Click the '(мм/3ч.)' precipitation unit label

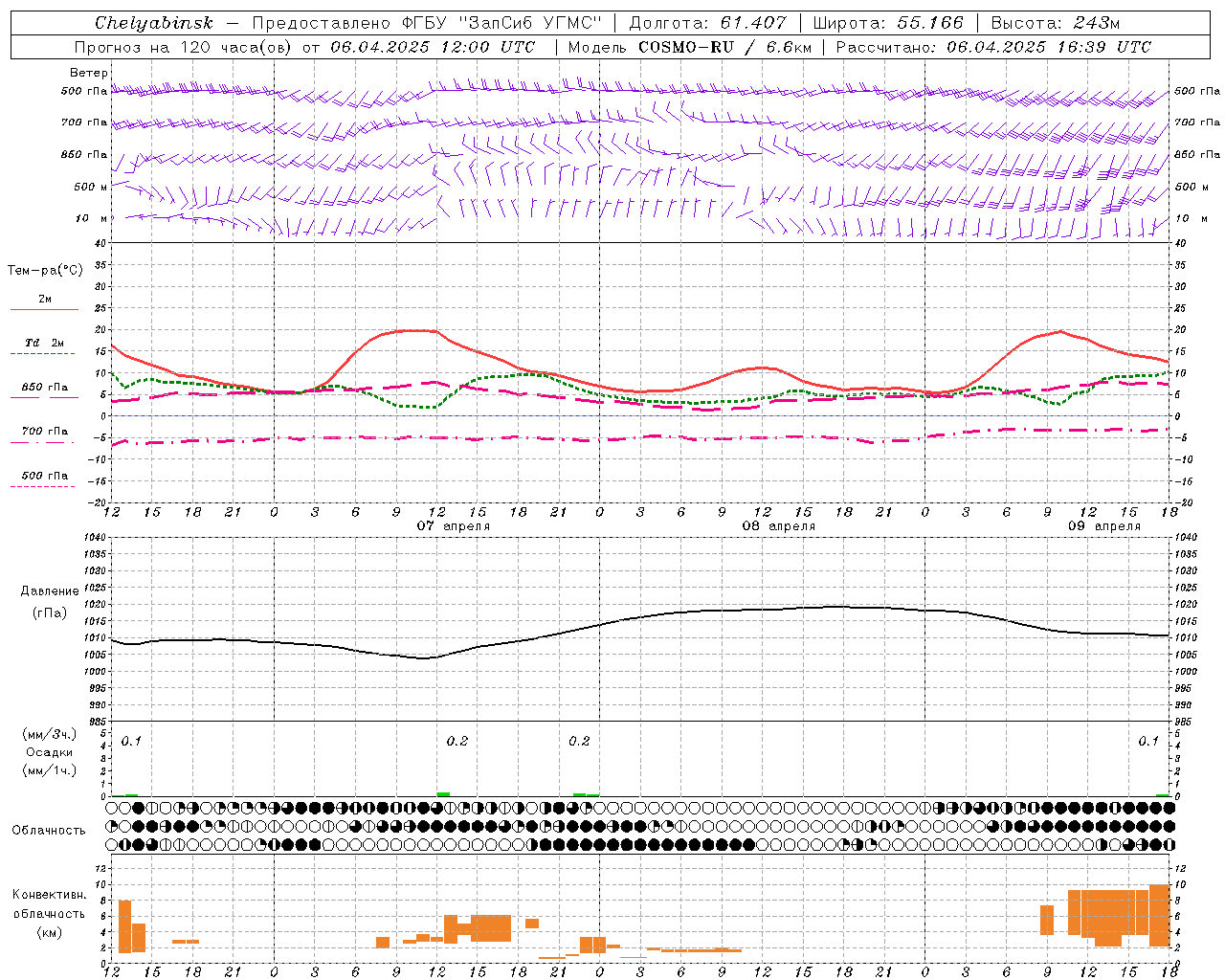(x=50, y=734)
